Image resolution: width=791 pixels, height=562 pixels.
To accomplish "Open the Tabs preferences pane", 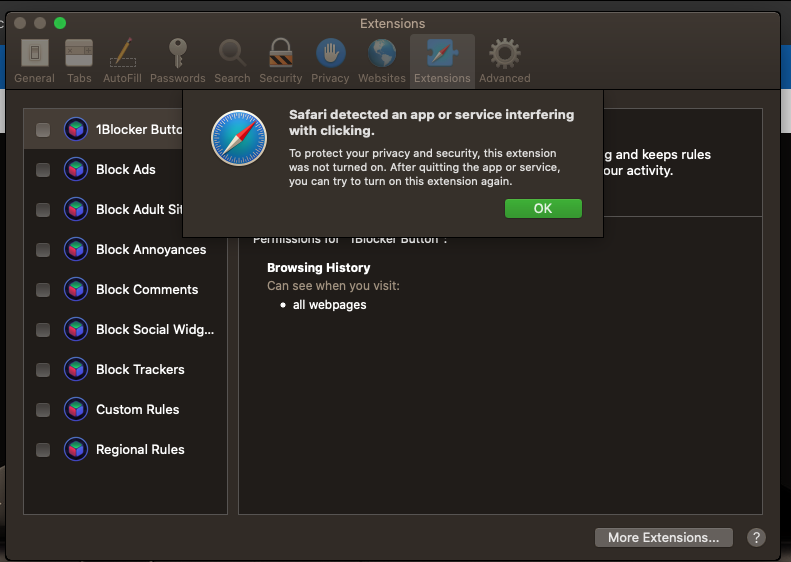I will click(79, 61).
